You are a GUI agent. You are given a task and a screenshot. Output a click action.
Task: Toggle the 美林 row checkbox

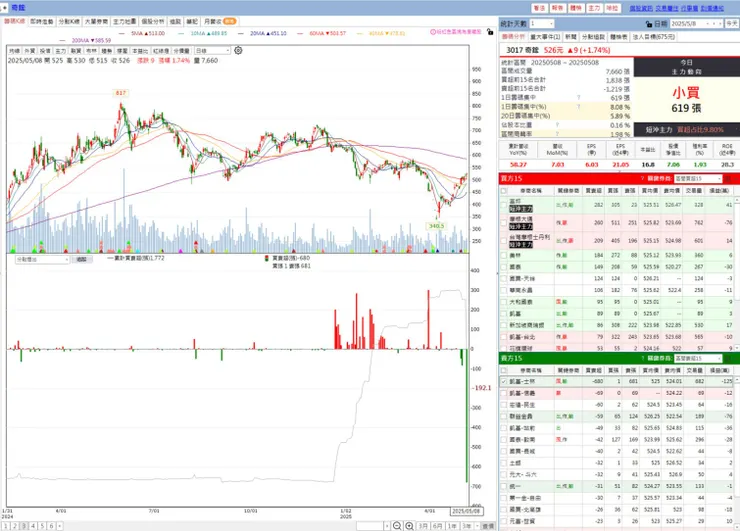tap(504, 255)
